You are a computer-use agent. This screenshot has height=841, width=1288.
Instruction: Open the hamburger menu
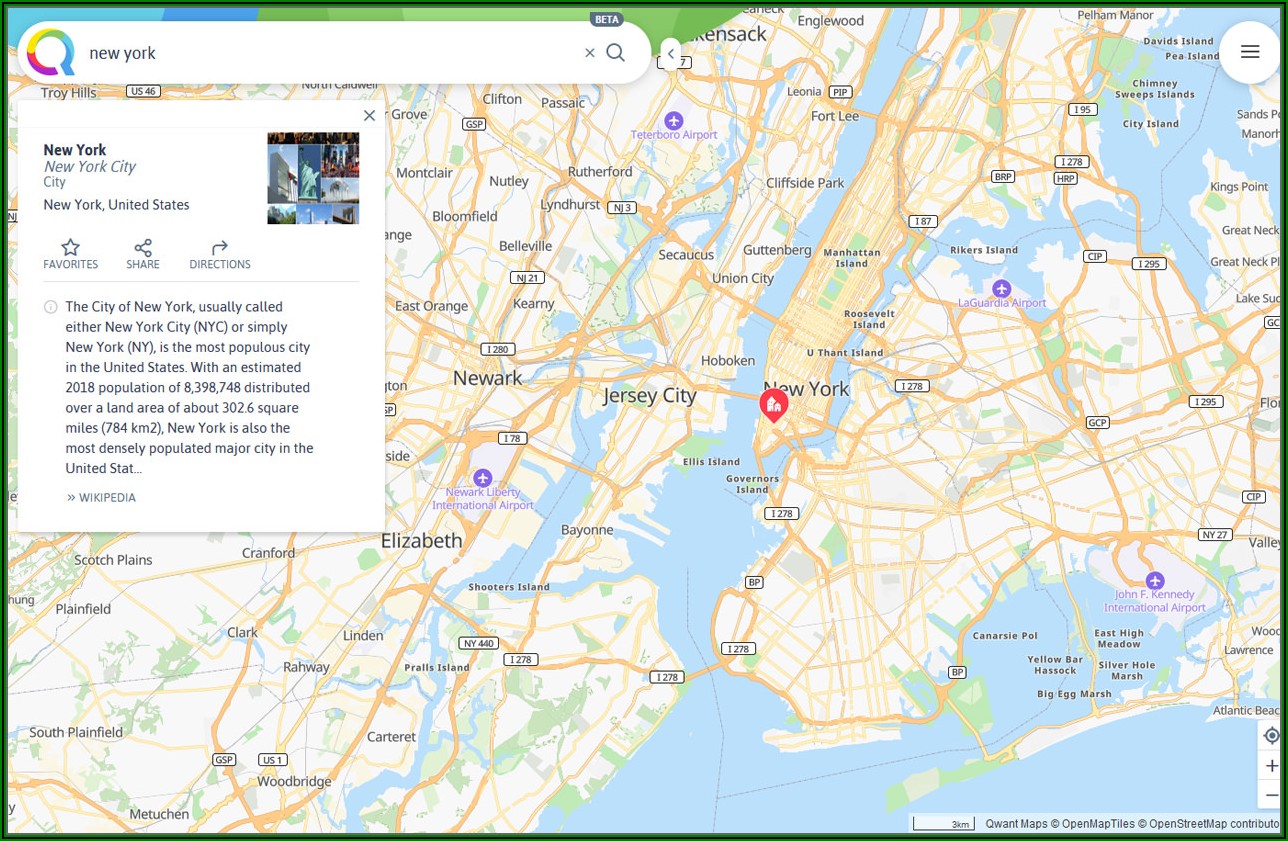(1250, 52)
